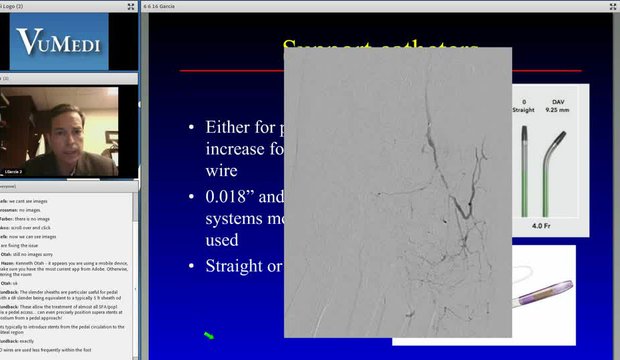Screen dimensions: 620x360
Task: Grab the divider handle beside video pod
Action: coord(139,104)
